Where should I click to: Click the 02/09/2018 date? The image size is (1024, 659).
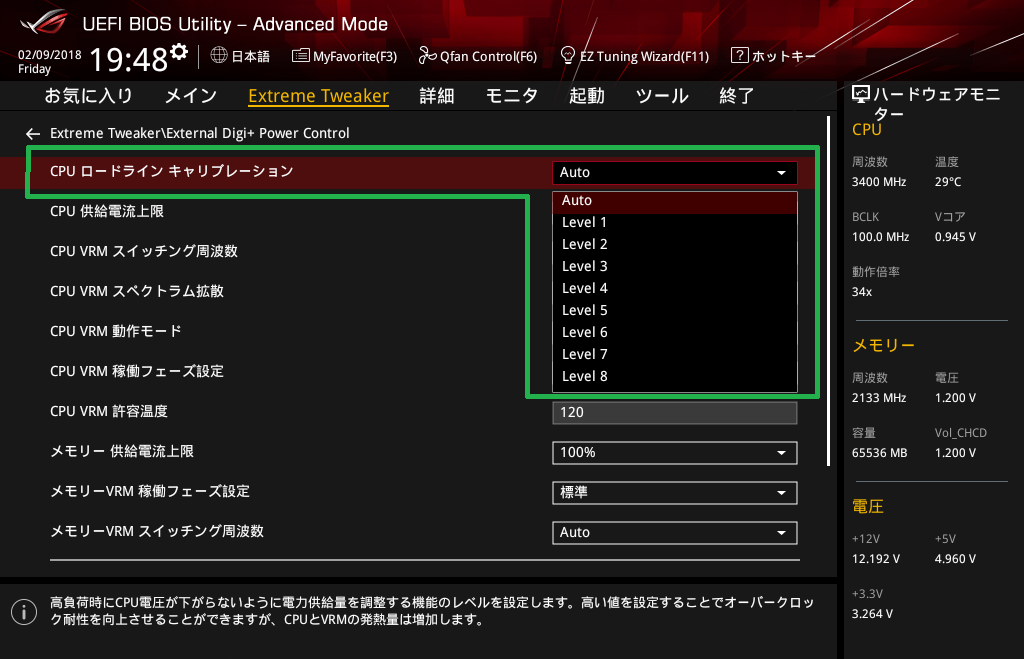50,55
